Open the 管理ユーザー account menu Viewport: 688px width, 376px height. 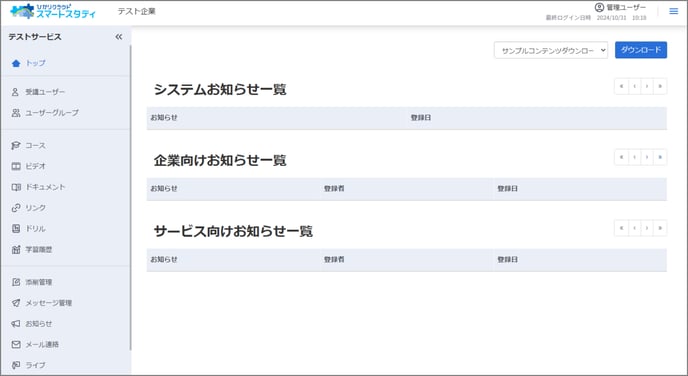click(620, 7)
